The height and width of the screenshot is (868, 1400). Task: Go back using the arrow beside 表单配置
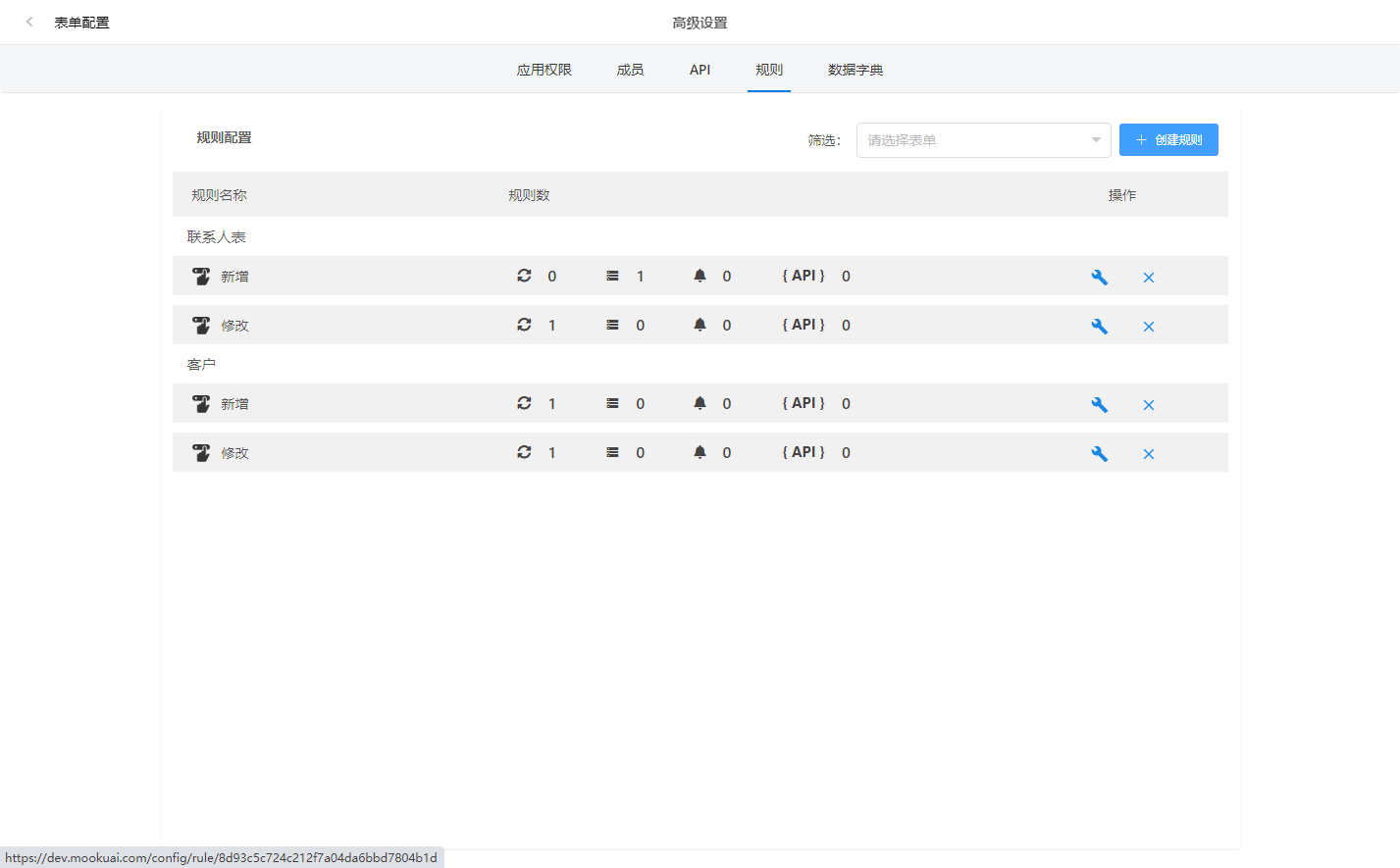pyautogui.click(x=29, y=22)
